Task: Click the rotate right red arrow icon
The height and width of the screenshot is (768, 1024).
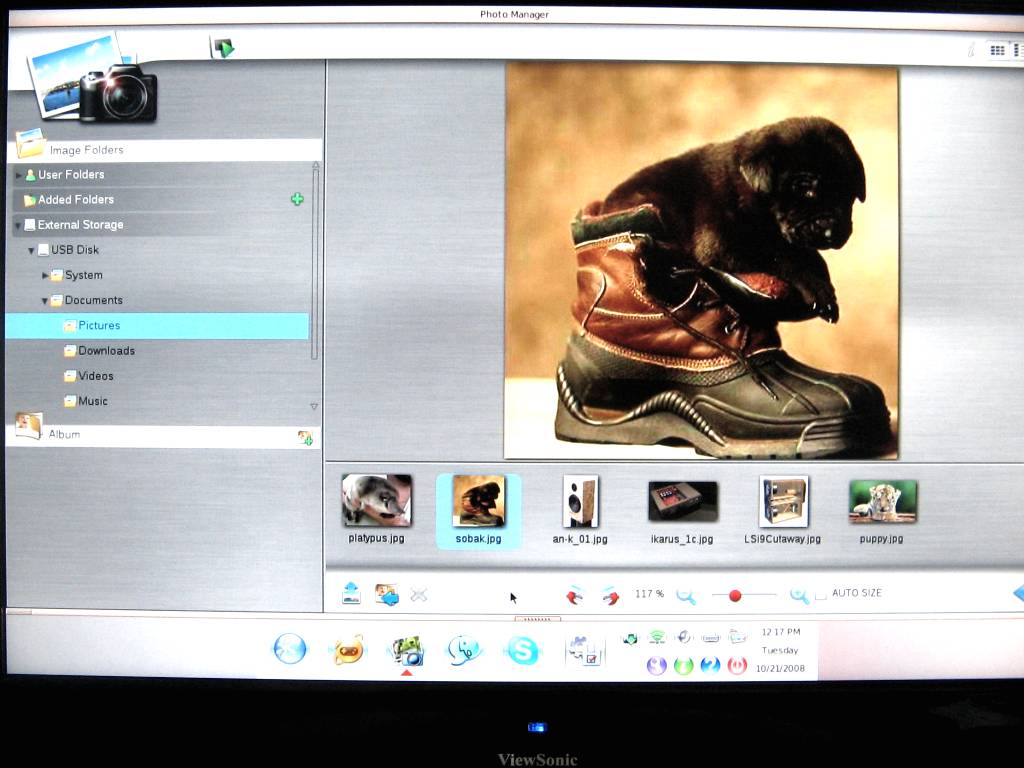Action: point(611,596)
